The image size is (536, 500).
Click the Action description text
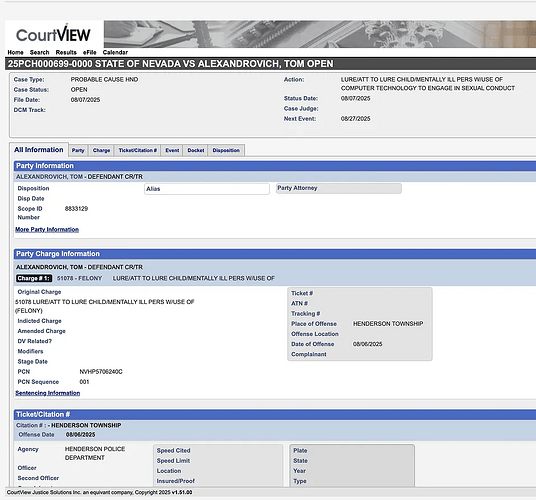[428, 84]
